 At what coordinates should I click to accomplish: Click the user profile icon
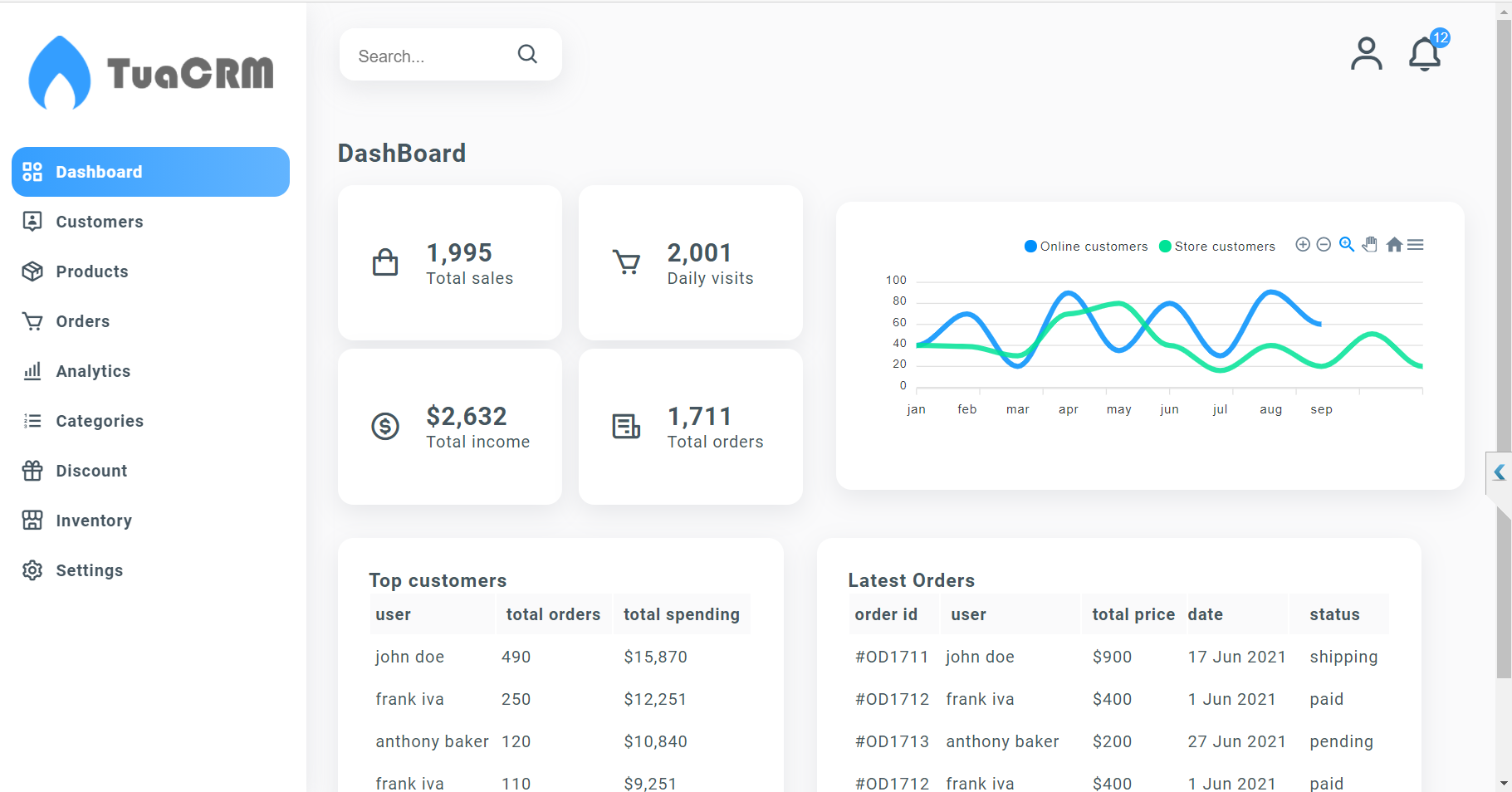pyautogui.click(x=1366, y=53)
